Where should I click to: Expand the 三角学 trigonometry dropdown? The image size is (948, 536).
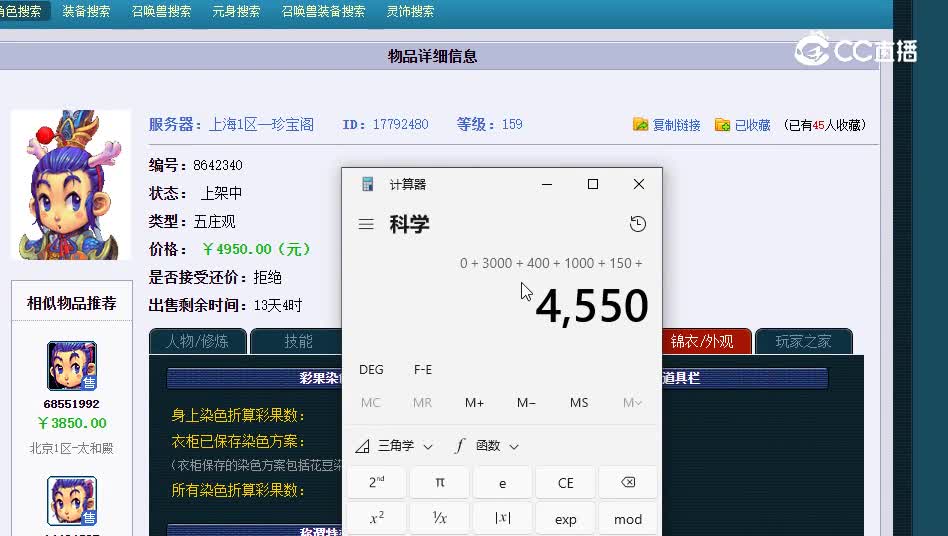pyautogui.click(x=394, y=446)
